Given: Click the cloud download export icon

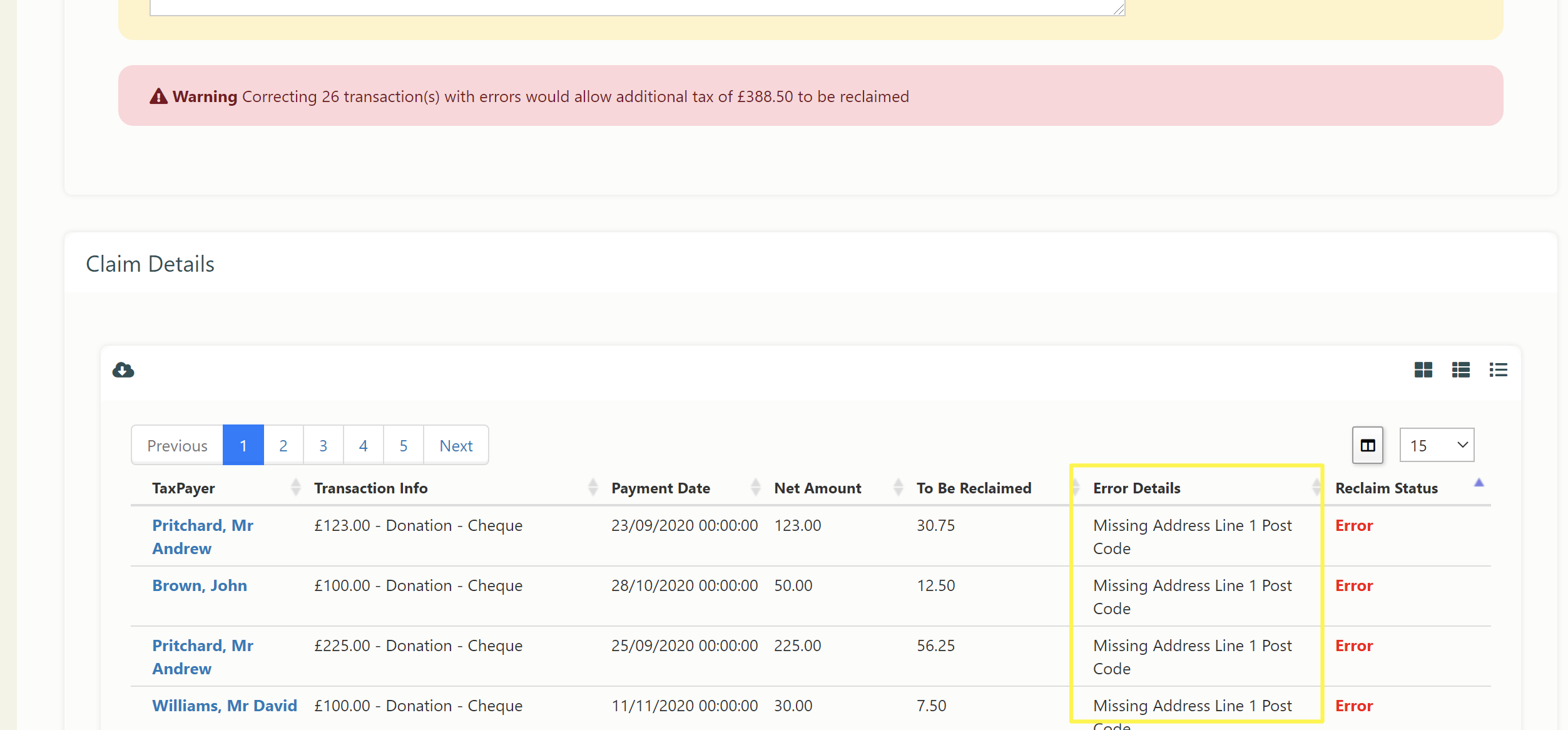Looking at the screenshot, I should pos(123,370).
